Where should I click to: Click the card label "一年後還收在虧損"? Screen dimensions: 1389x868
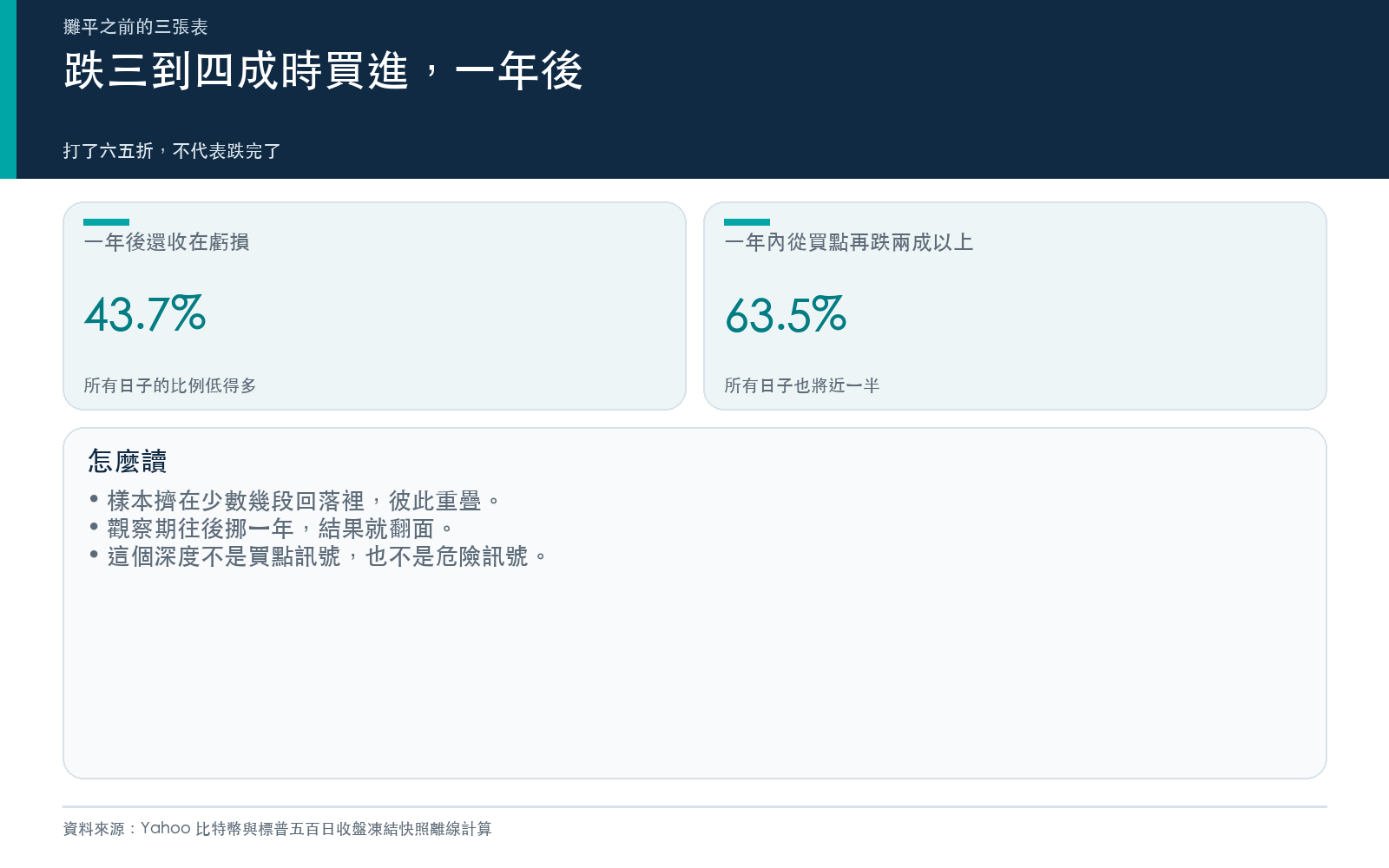167,242
